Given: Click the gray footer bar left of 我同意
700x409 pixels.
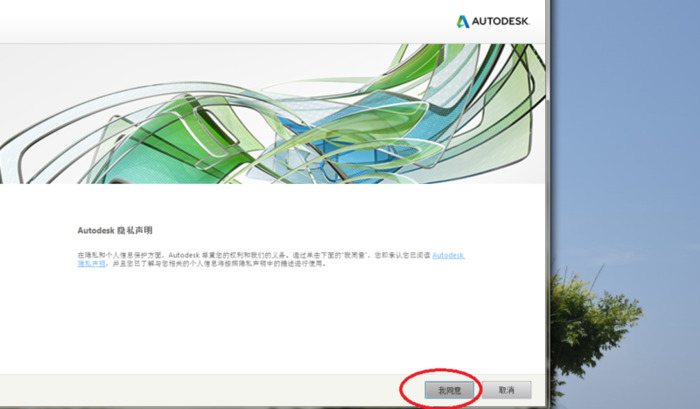Looking at the screenshot, I should (200, 390).
